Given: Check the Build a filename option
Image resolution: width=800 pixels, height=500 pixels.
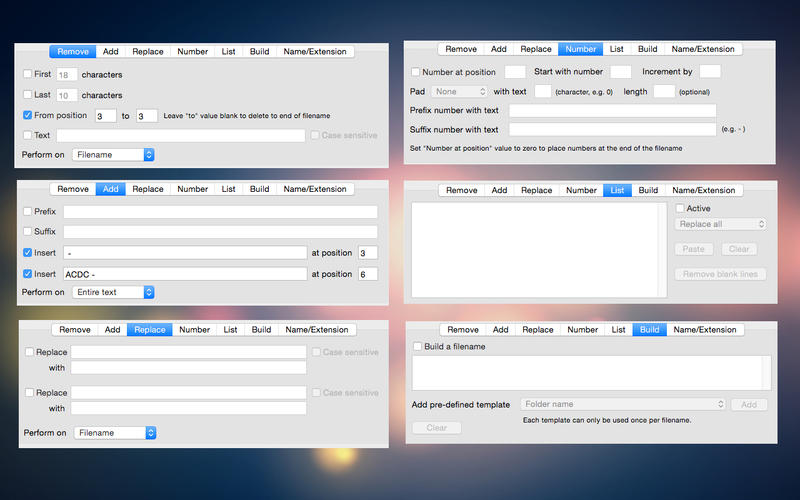Looking at the screenshot, I should 418,346.
